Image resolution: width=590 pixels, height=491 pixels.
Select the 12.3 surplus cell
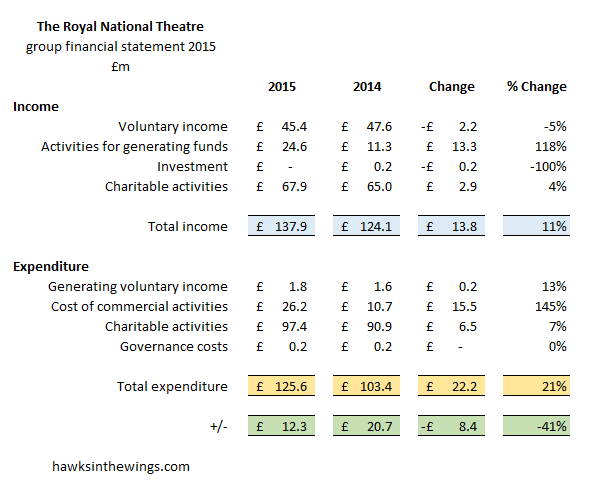pyautogui.click(x=281, y=426)
